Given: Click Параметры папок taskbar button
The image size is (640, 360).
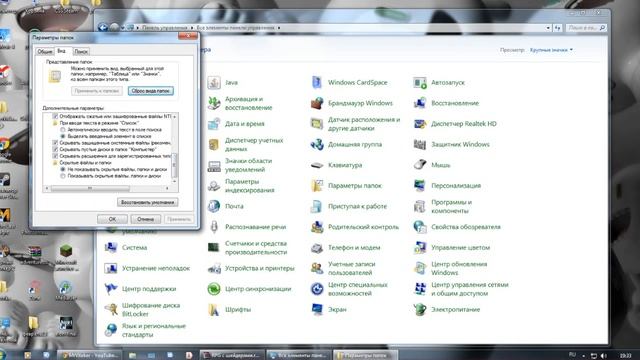Looking at the screenshot, I should tap(365, 355).
